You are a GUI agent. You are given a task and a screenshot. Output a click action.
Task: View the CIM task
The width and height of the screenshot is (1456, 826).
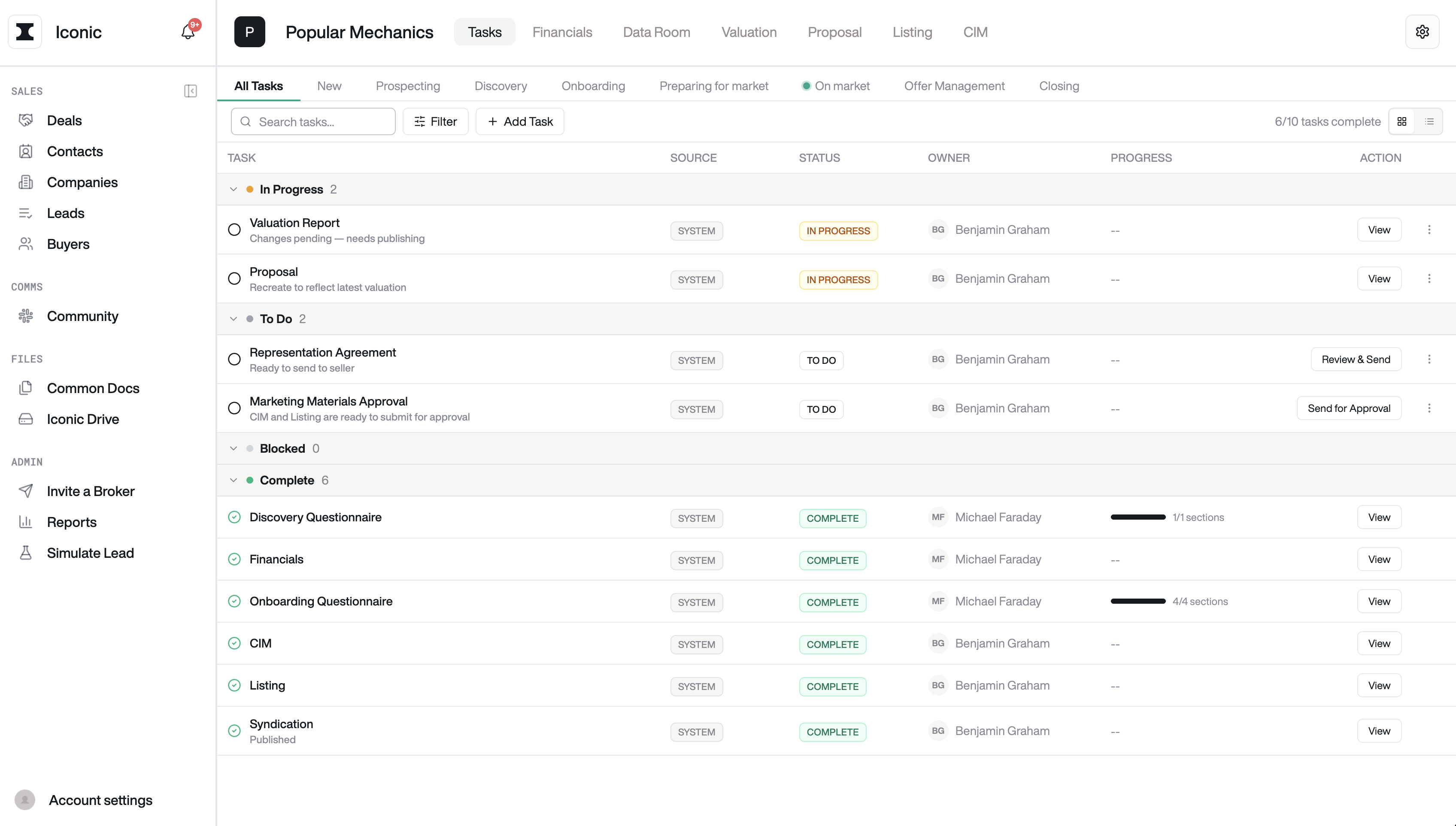(x=1379, y=643)
